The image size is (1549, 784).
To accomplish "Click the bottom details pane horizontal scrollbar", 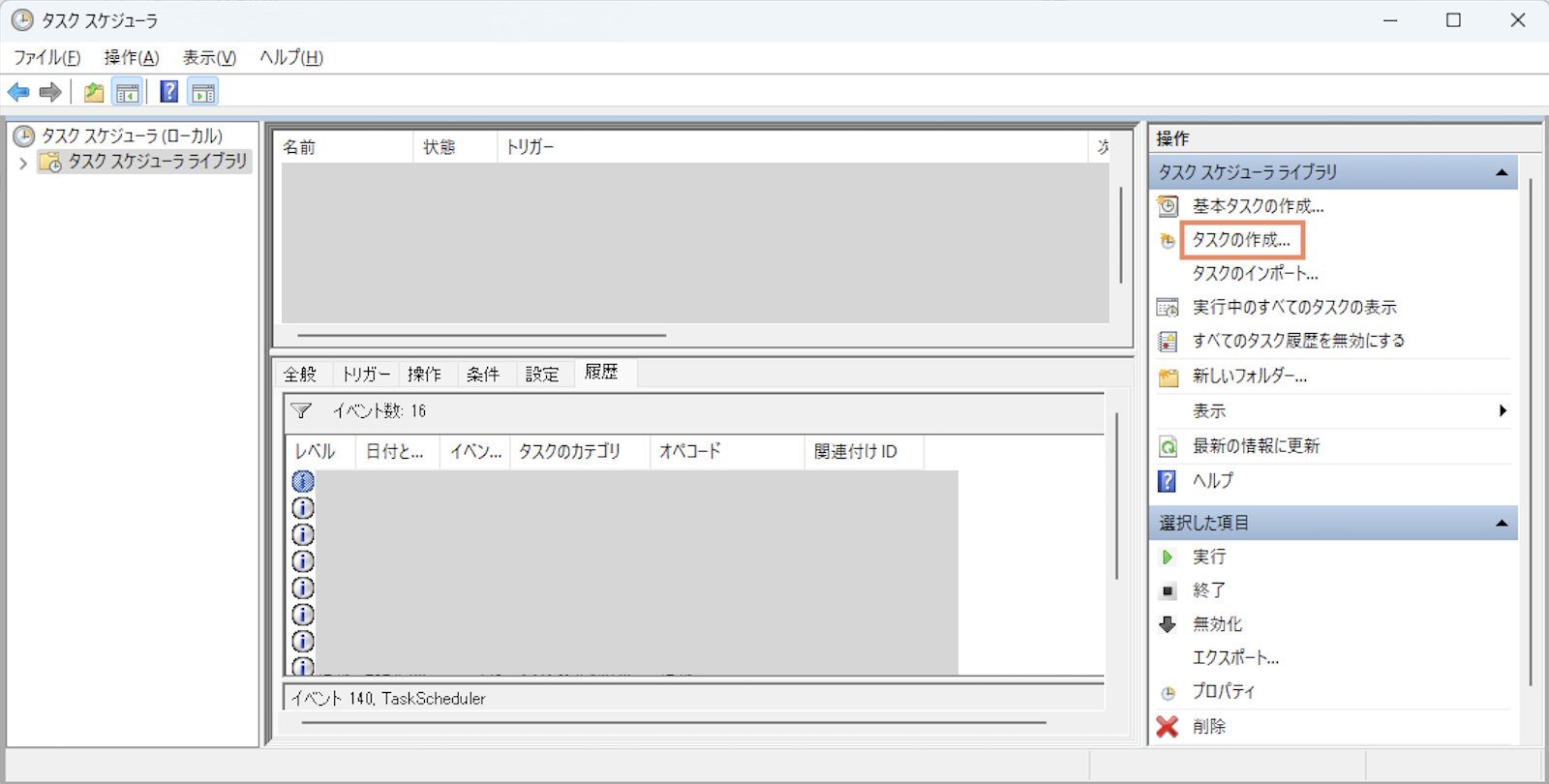I will click(674, 722).
